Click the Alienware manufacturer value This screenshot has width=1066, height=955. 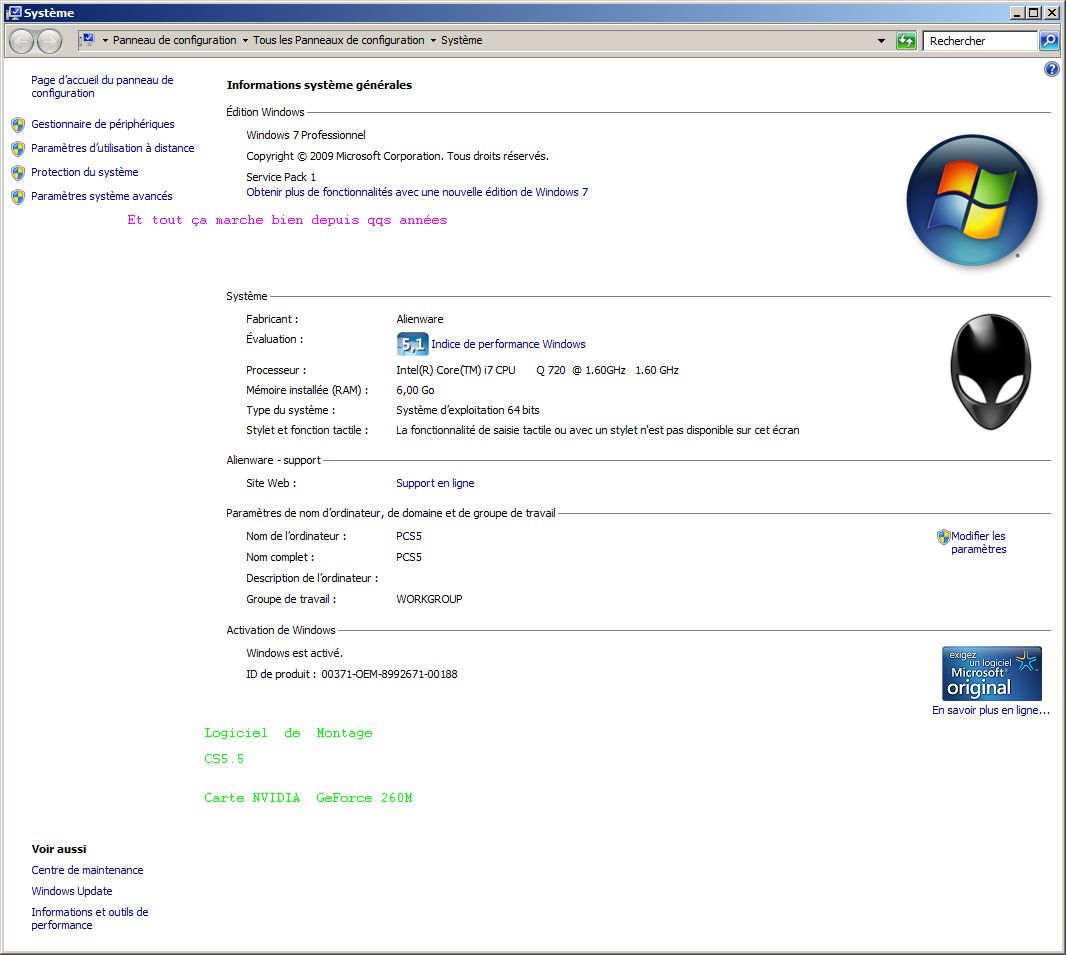(x=419, y=319)
